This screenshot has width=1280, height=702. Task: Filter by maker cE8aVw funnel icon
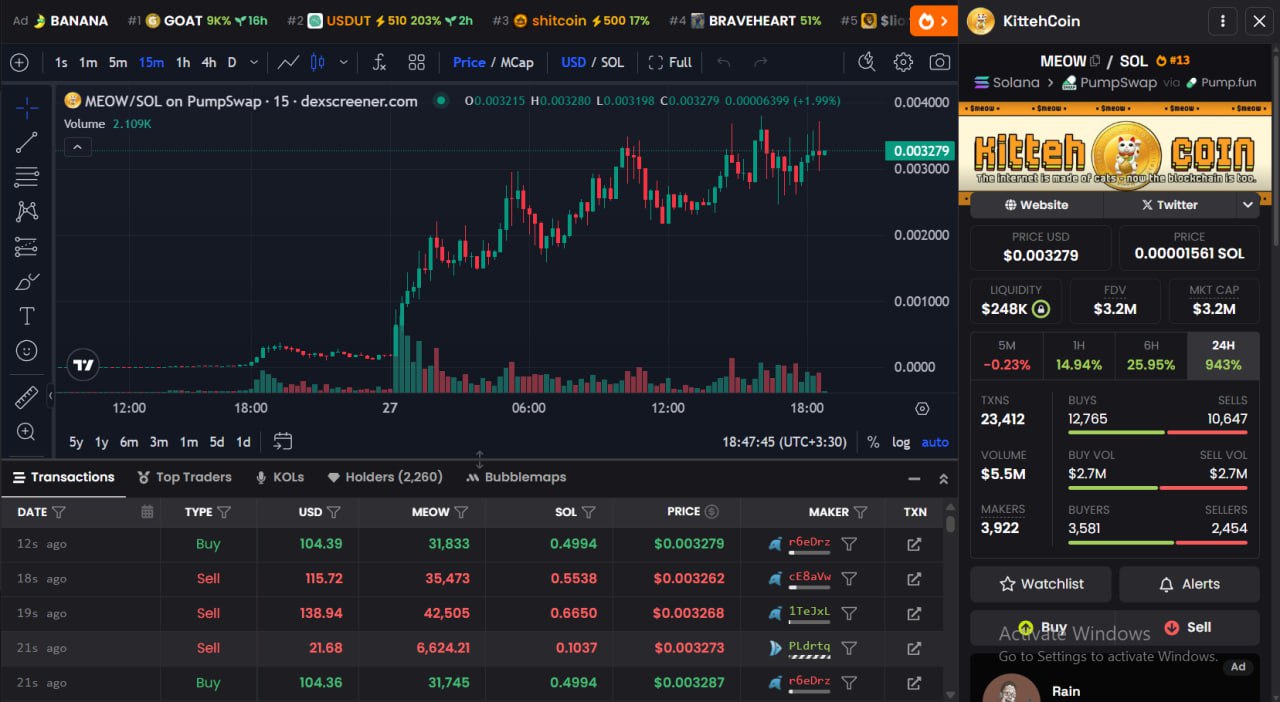(849, 578)
